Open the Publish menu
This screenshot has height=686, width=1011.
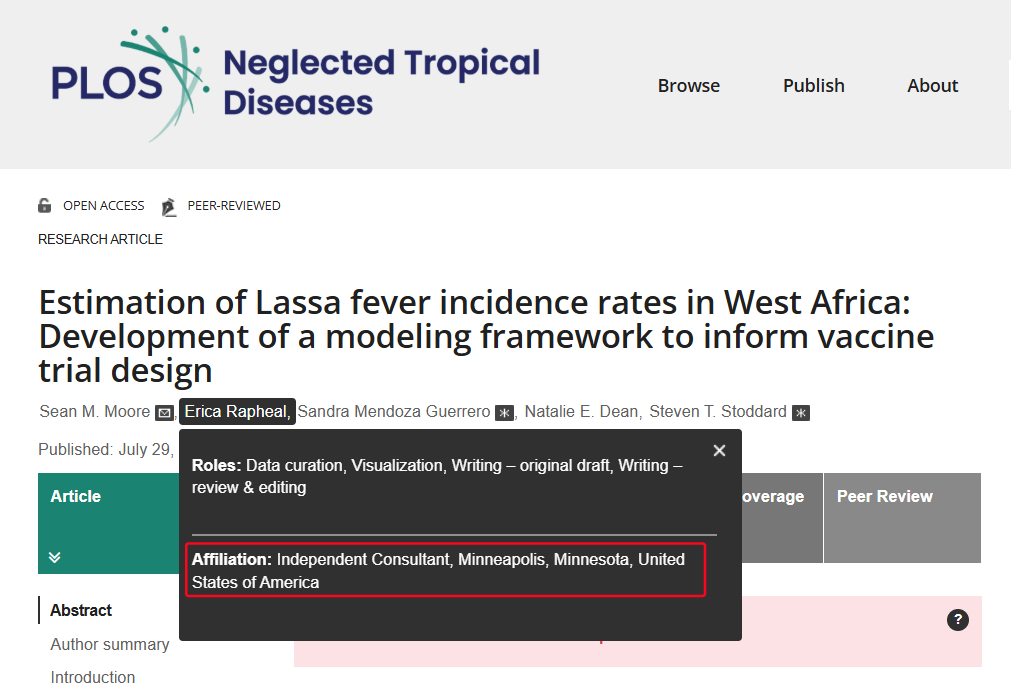(x=813, y=86)
